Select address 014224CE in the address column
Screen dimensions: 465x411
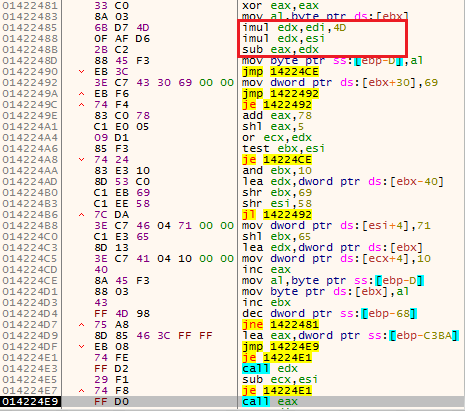(x=30, y=281)
